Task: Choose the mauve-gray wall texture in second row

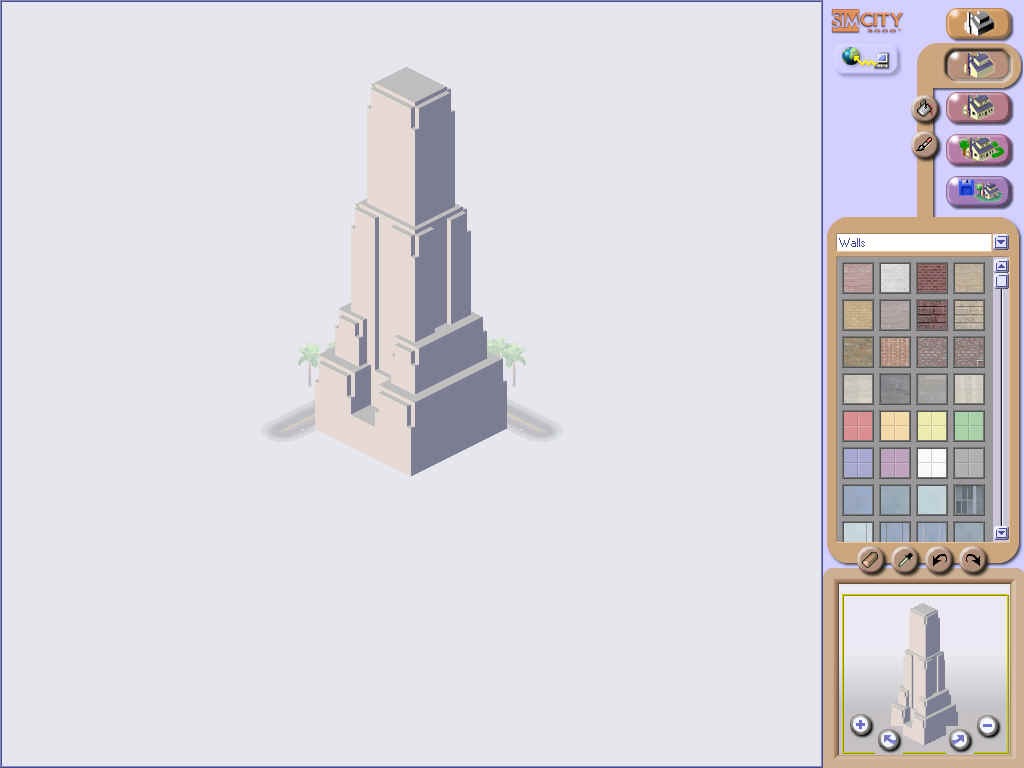Action: (x=895, y=315)
